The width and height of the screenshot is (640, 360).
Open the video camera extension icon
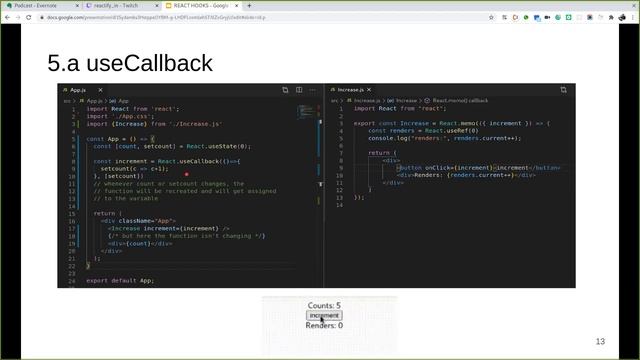[547, 18]
